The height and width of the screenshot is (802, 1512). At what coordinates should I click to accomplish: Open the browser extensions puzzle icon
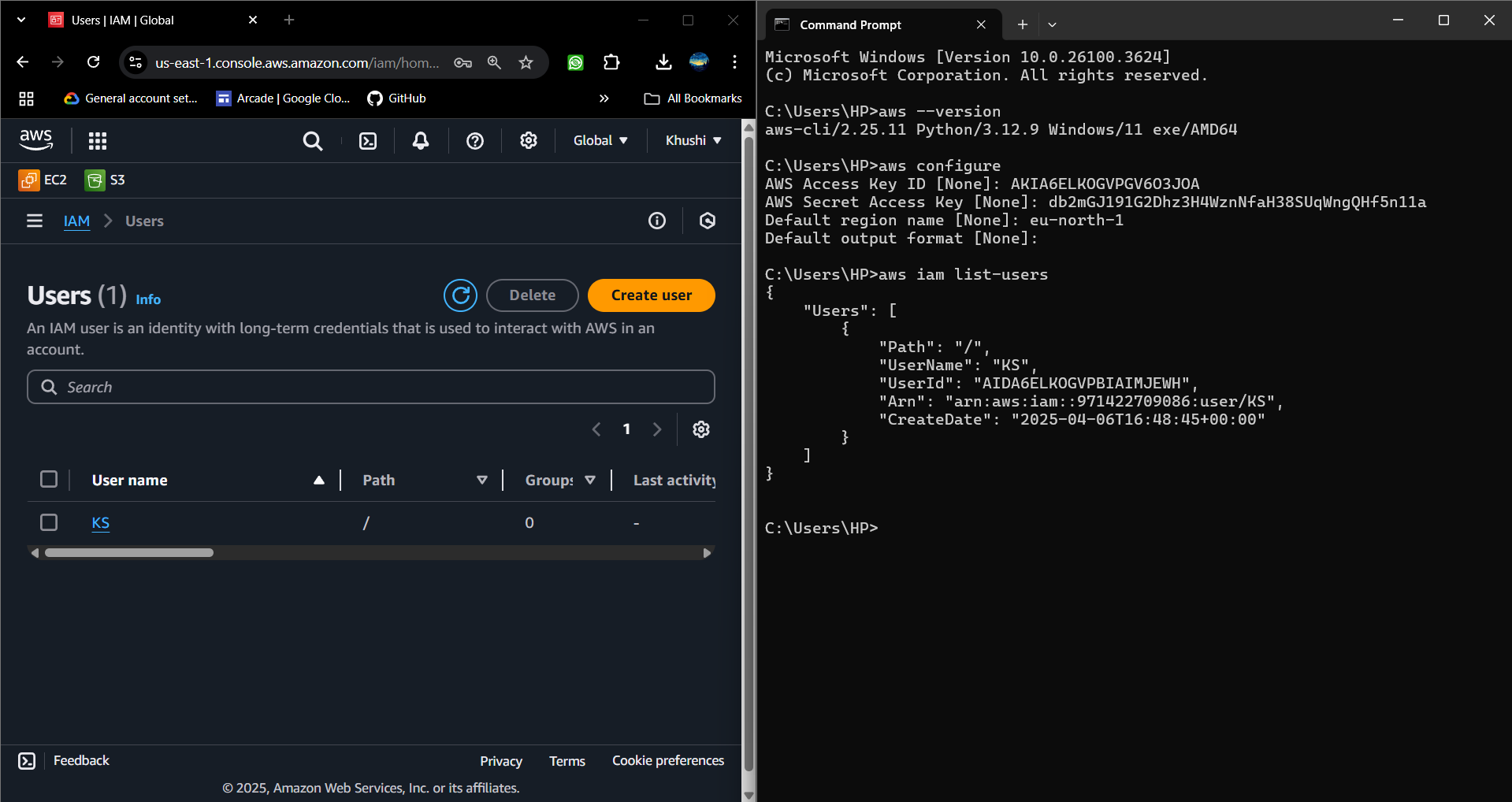click(611, 62)
